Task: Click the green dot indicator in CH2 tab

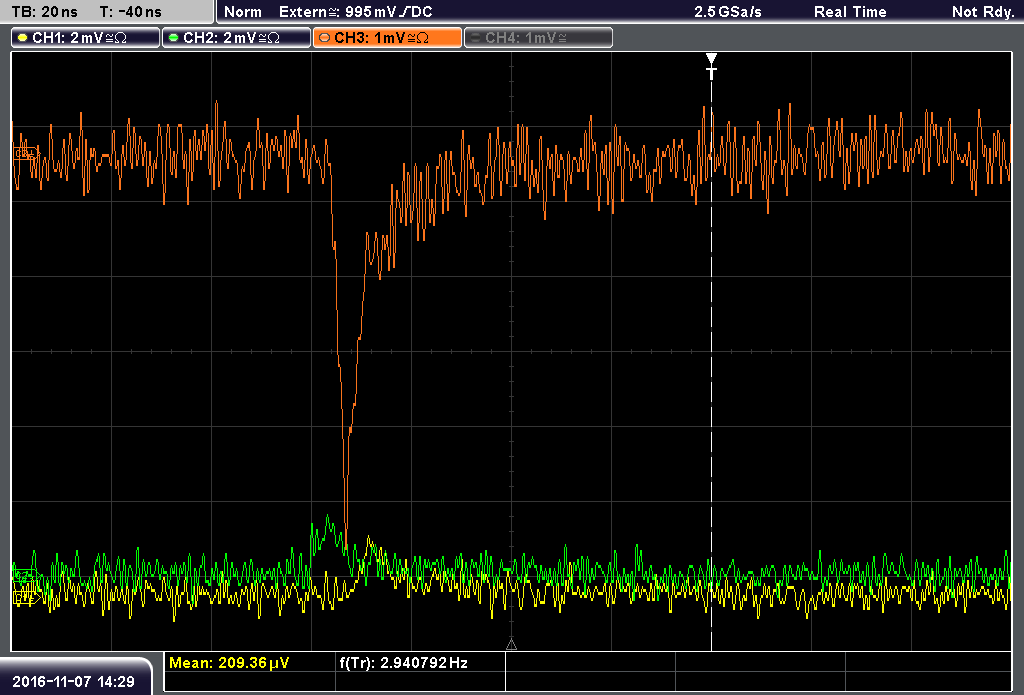Action: 174,38
